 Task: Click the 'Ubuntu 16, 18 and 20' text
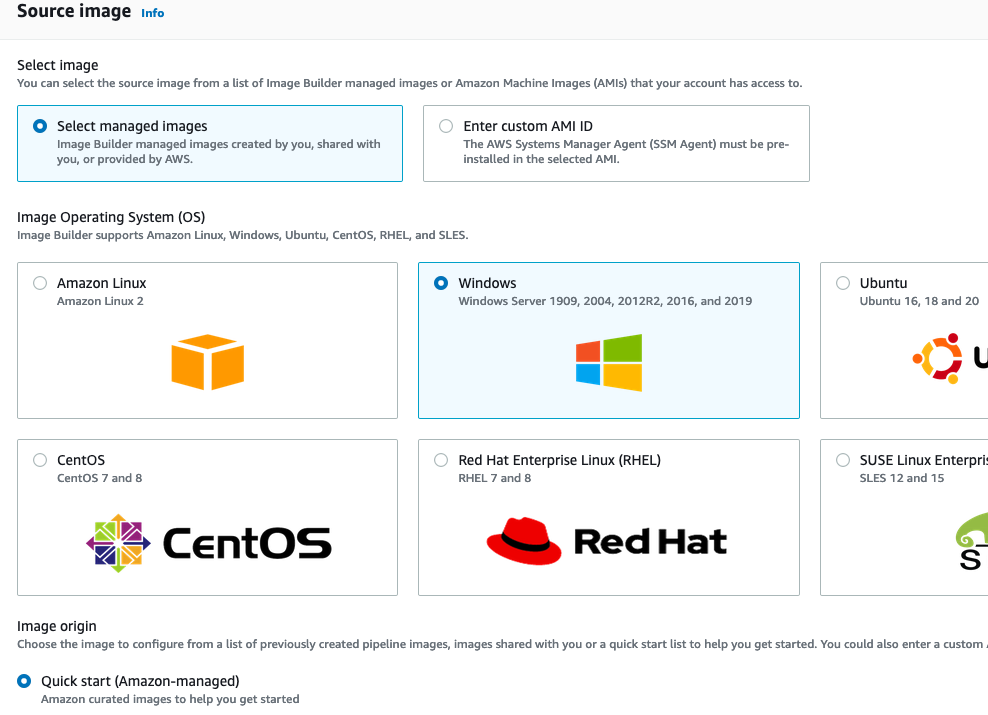click(x=919, y=301)
